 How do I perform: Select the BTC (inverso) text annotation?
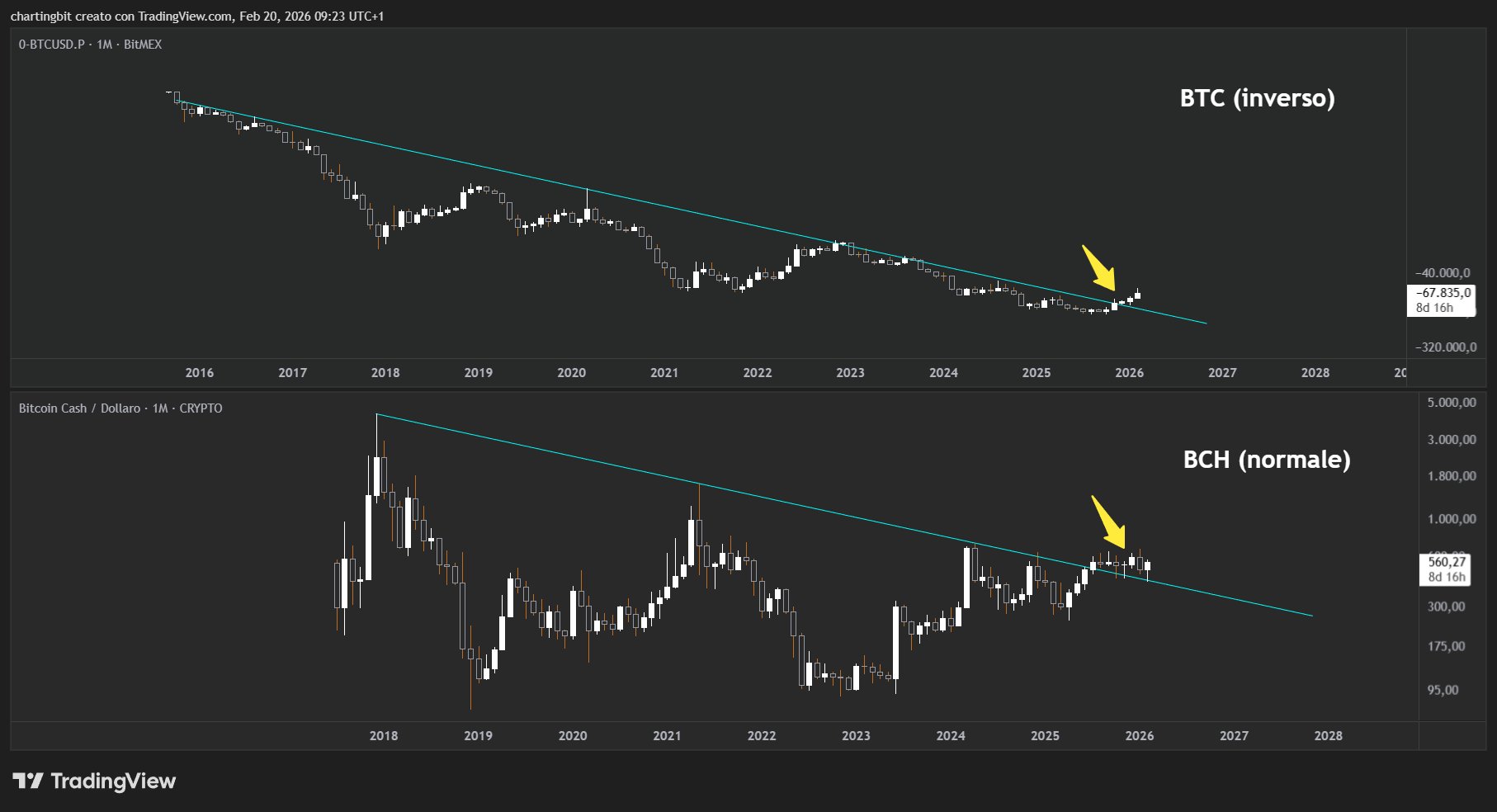1257,98
